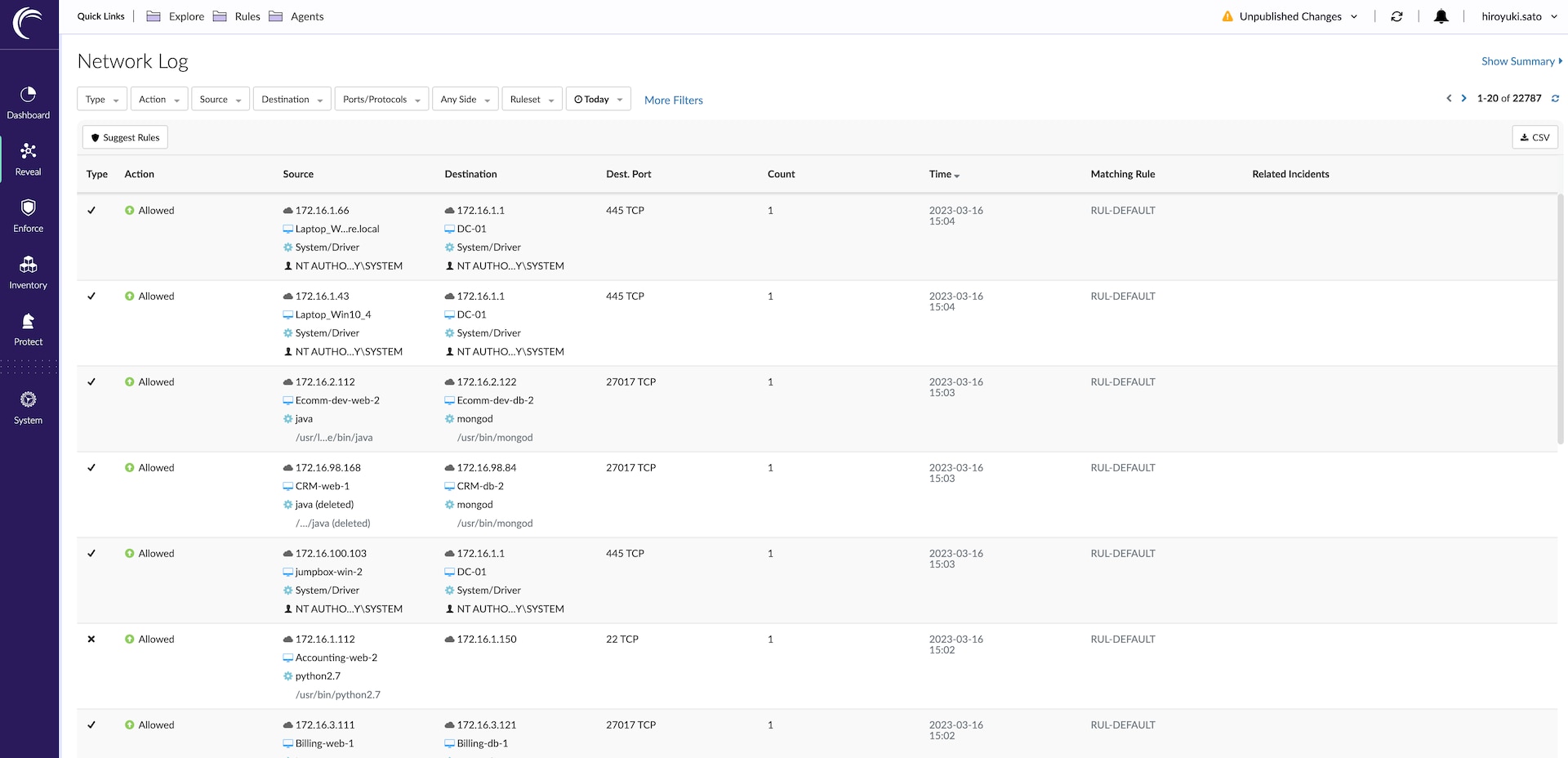Screen dimensions: 1568x758
Task: Open the Today time range dropdown
Action: [x=598, y=99]
